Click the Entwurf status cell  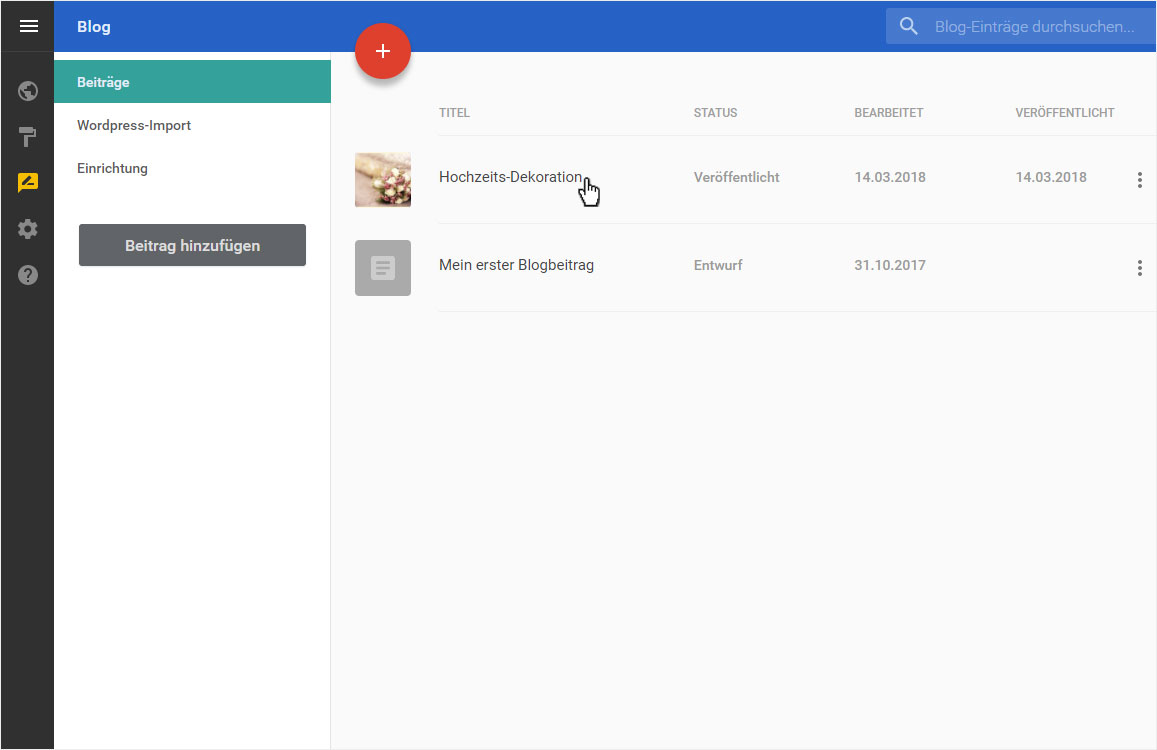[718, 265]
